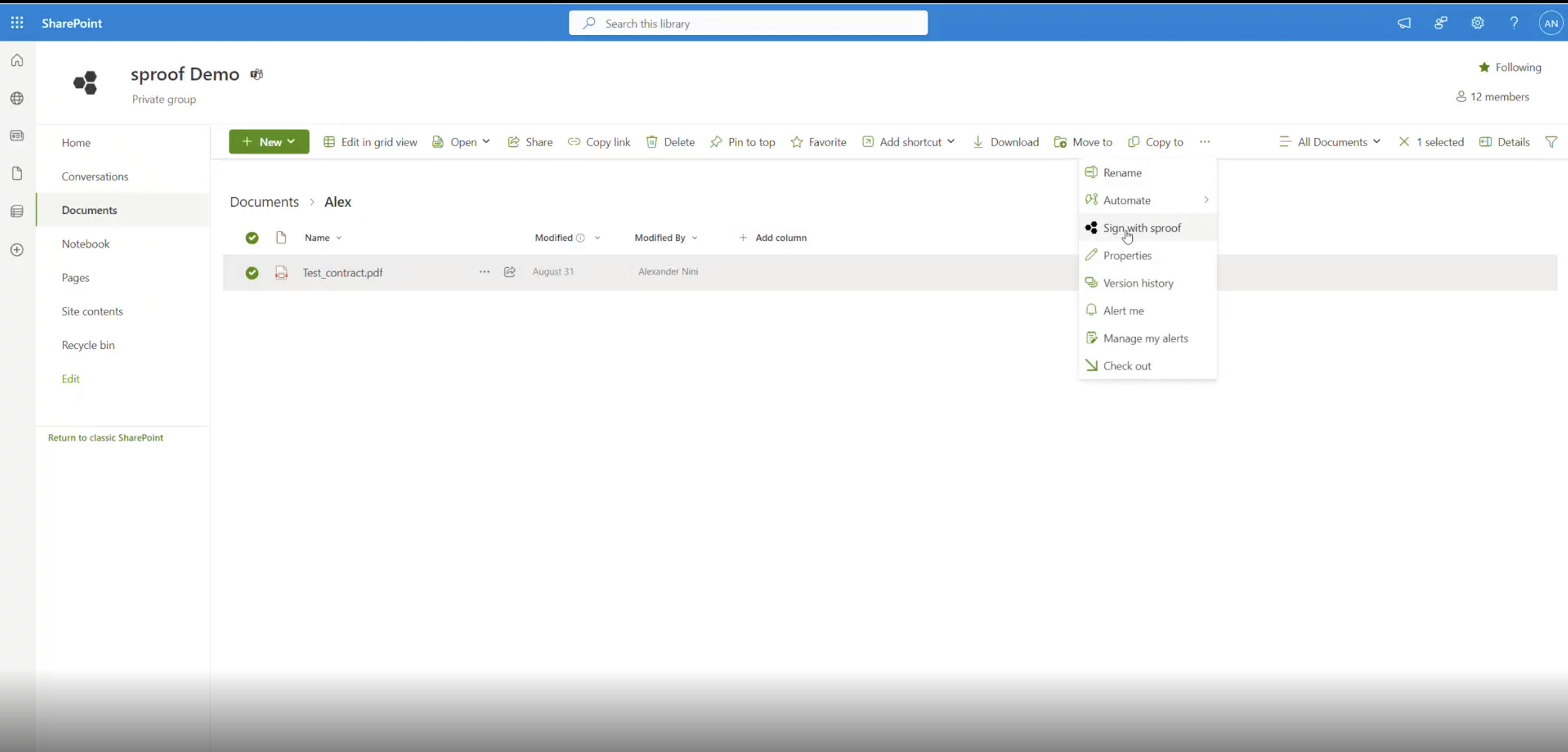Click Add column header
Screen dimensions: 1568x752
click(x=773, y=238)
